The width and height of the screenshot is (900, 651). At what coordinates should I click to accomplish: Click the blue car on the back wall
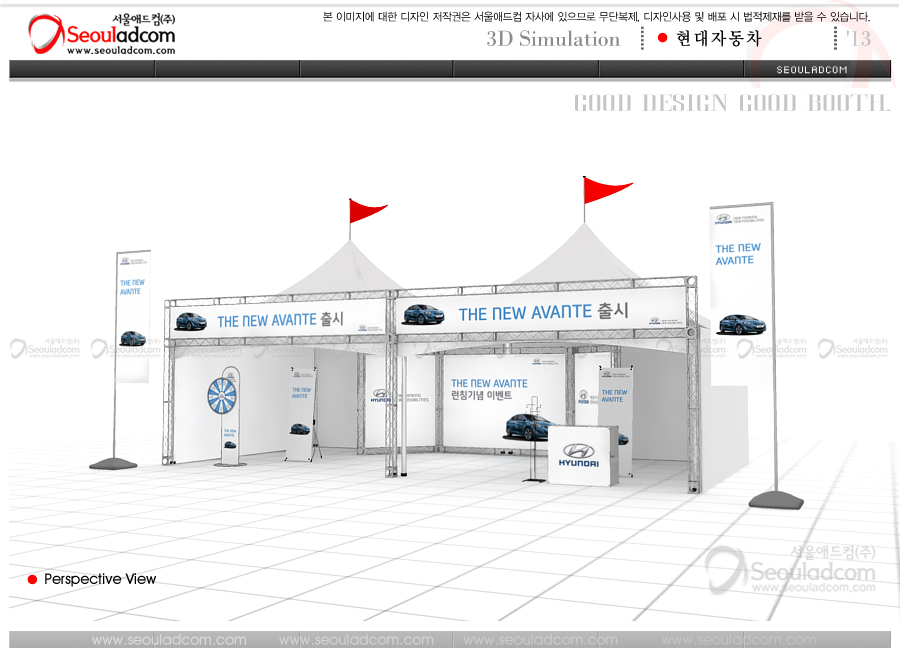(x=527, y=425)
